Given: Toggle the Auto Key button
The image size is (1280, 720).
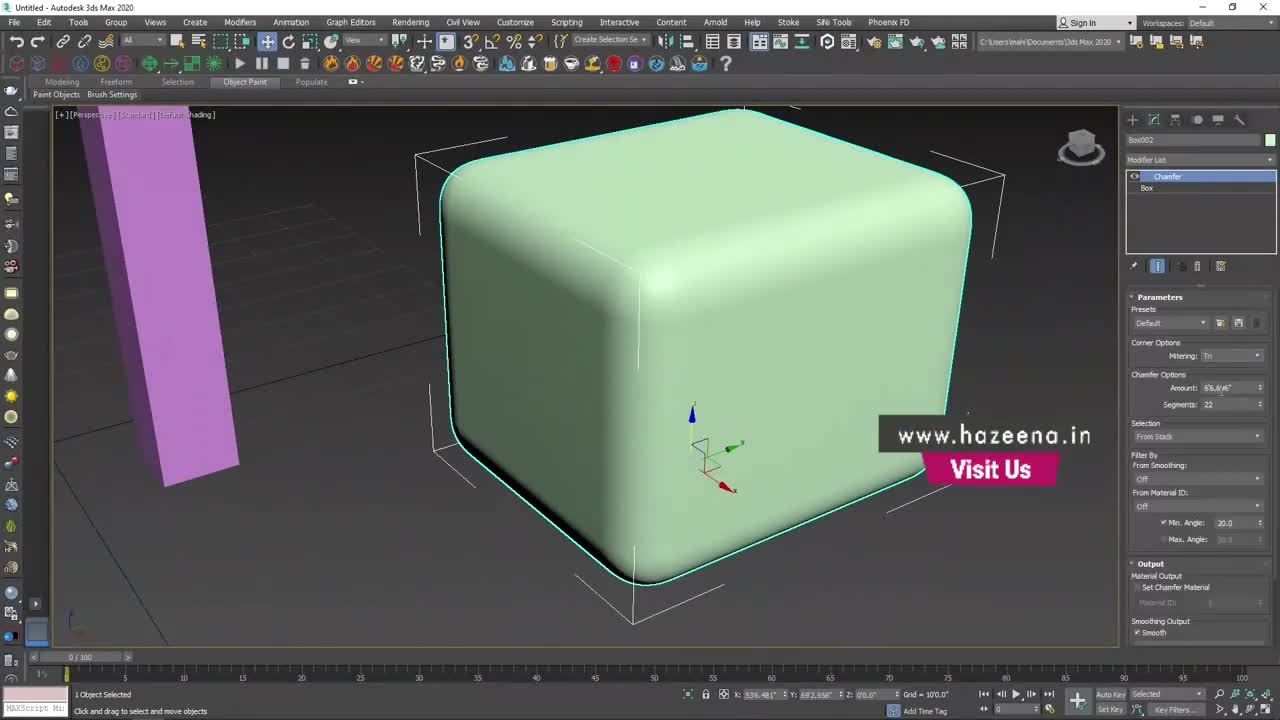Looking at the screenshot, I should tap(1111, 694).
